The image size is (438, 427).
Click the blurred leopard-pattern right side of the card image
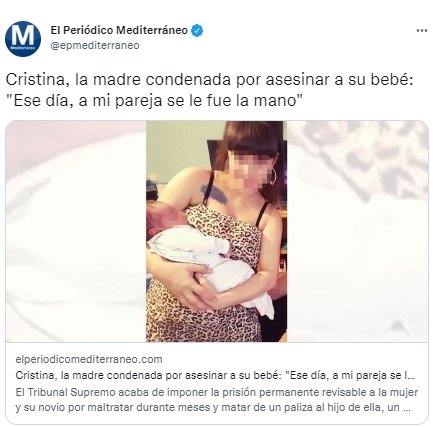(x=358, y=231)
